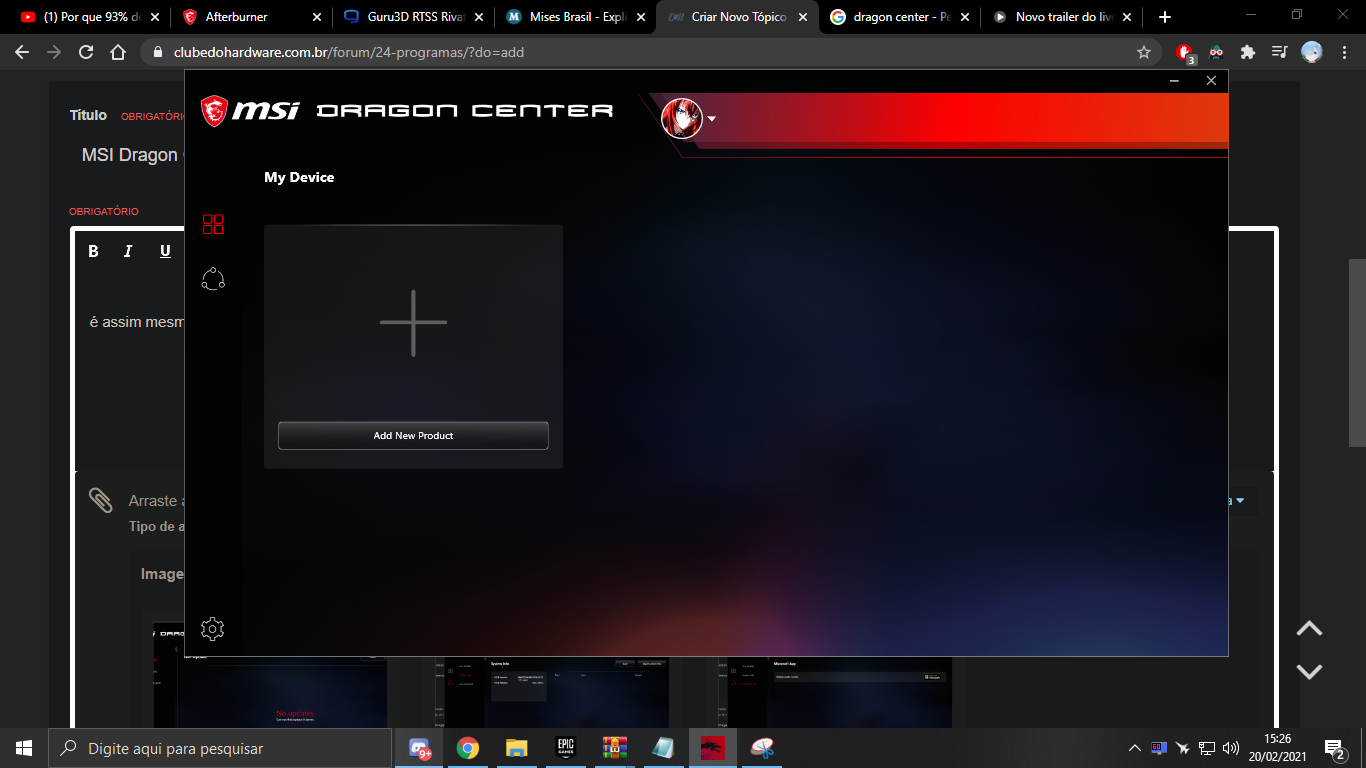Viewport: 1366px width, 768px height.
Task: Open Chrome from the taskbar
Action: point(467,748)
